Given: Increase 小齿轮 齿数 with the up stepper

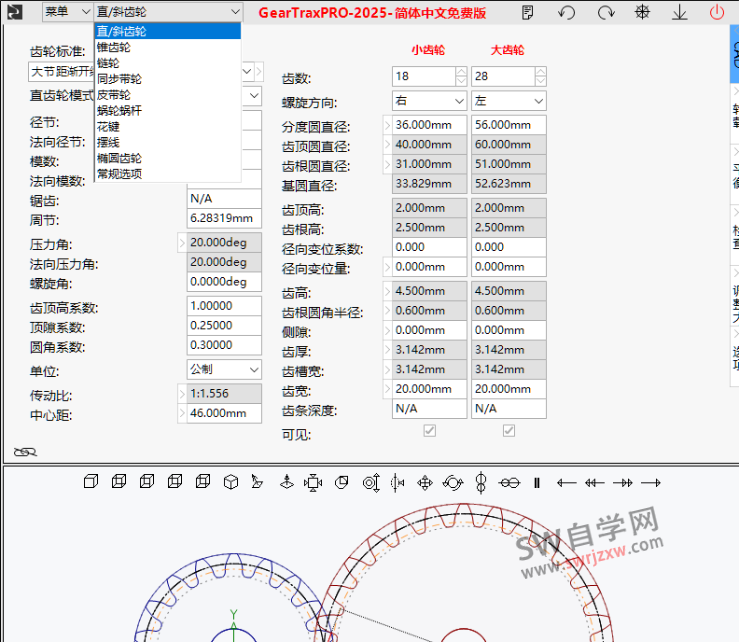Looking at the screenshot, I should coord(461,72).
